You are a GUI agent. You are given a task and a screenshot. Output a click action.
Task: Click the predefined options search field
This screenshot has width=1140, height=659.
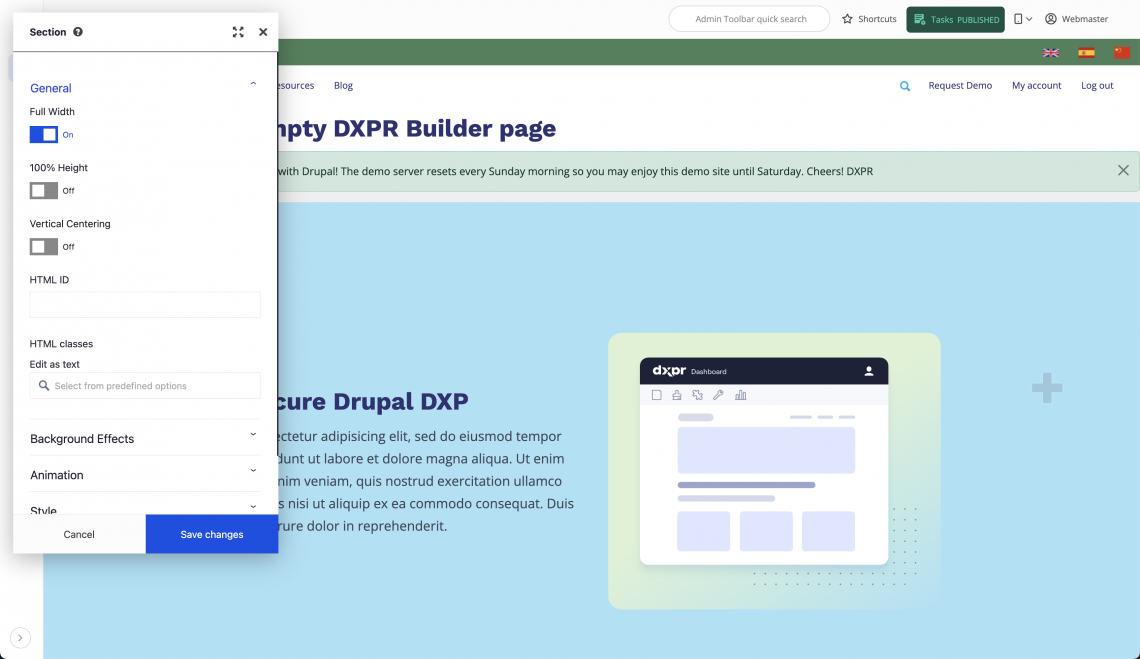145,386
